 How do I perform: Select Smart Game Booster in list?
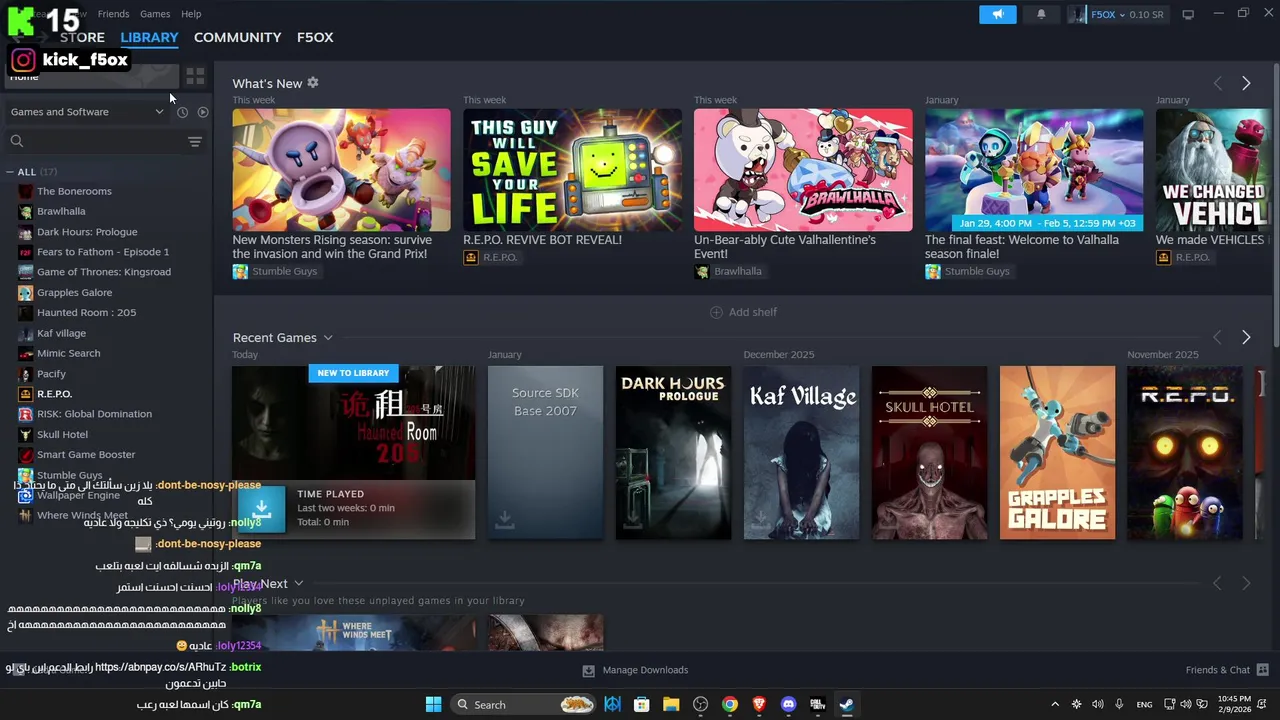click(x=86, y=455)
